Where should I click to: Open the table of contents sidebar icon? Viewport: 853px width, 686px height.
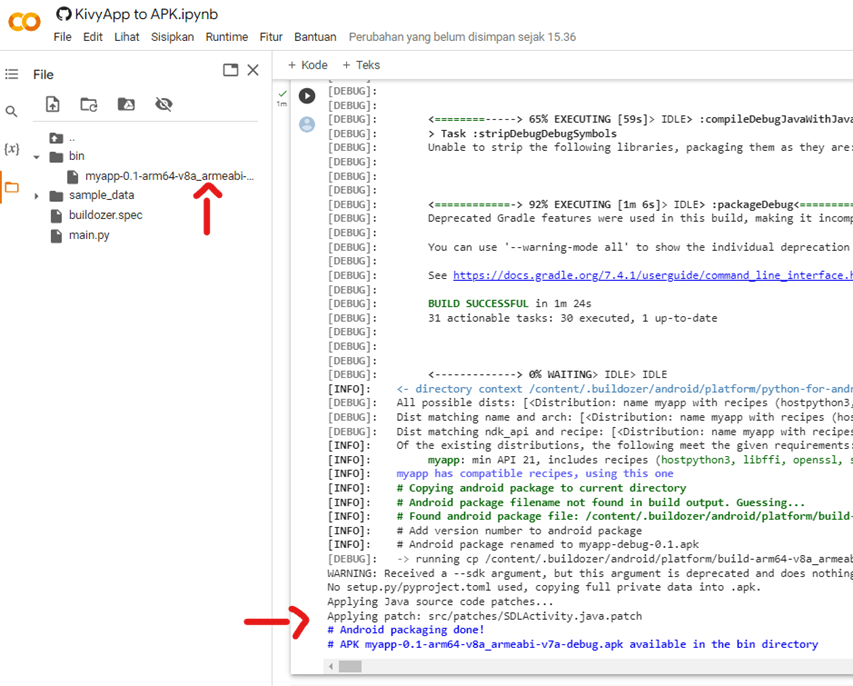(12, 74)
